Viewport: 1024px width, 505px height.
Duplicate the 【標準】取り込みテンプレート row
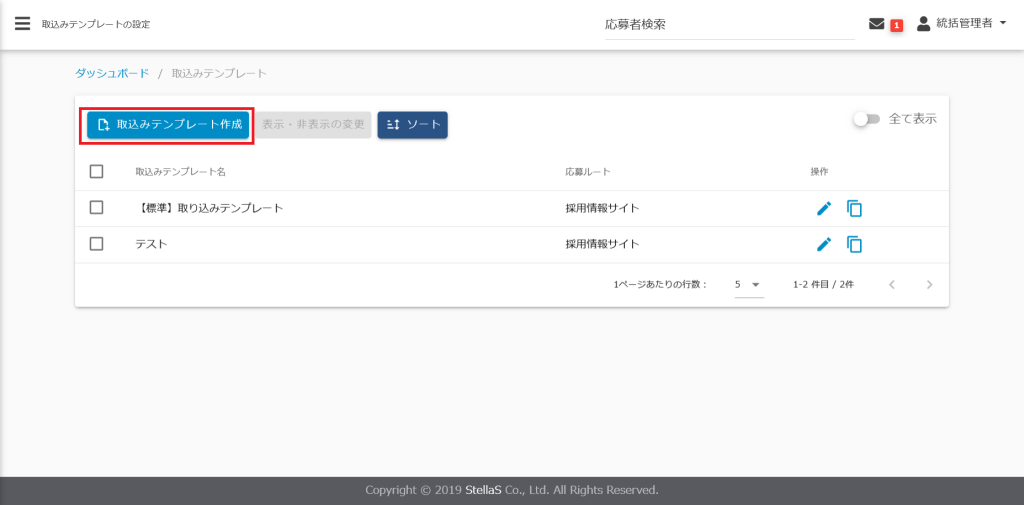[854, 208]
